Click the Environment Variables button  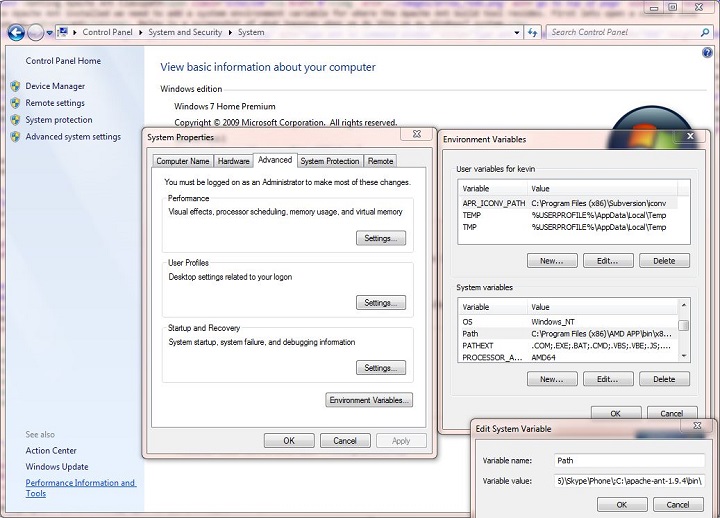369,400
